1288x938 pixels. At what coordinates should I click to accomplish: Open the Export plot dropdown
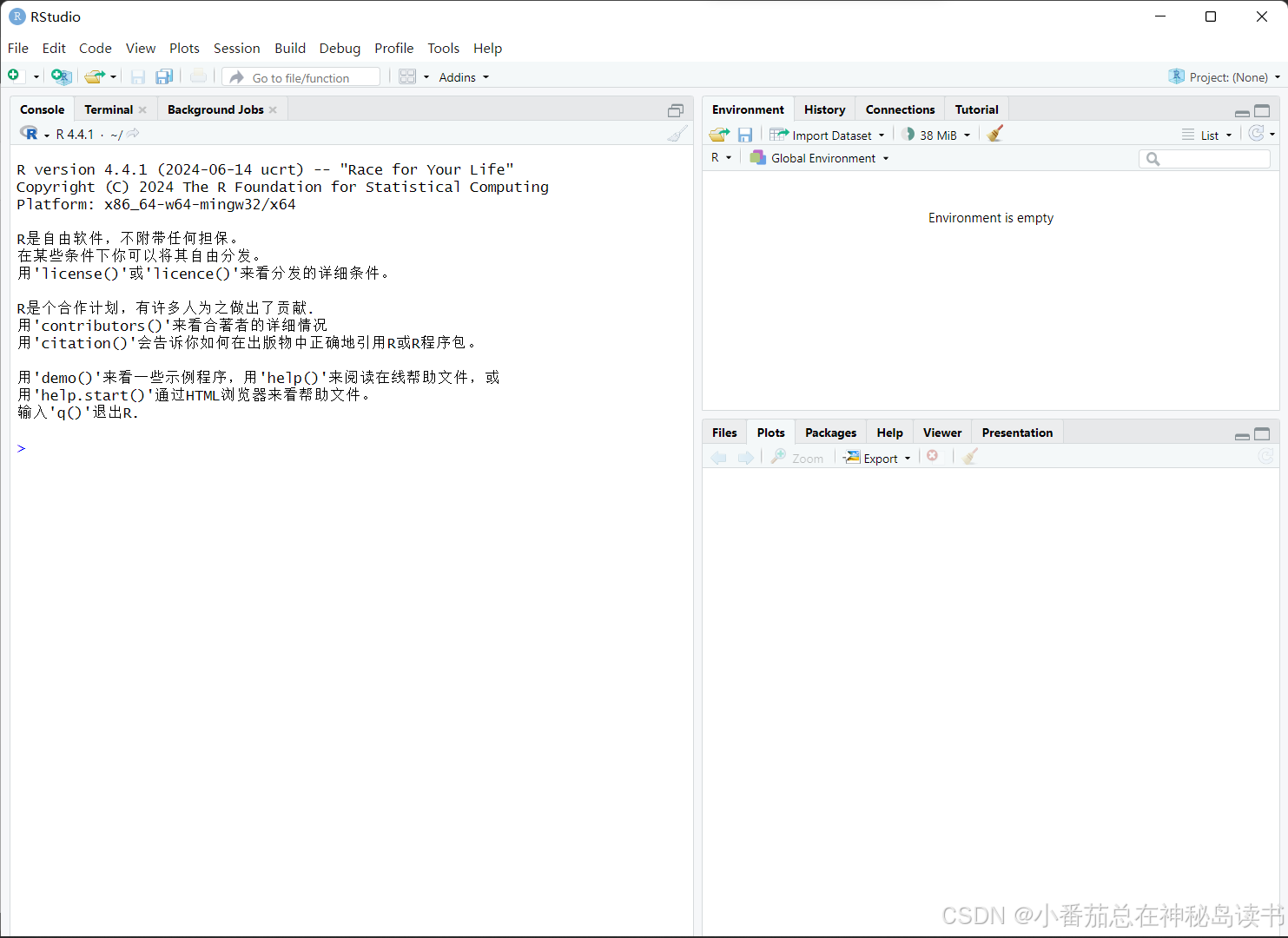[x=877, y=458]
